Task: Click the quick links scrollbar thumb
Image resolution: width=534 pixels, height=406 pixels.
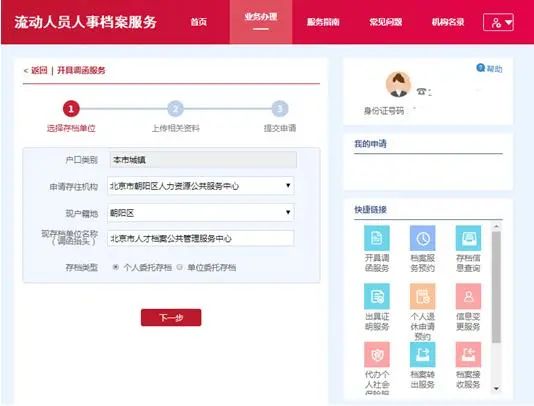Action: (x=496, y=287)
